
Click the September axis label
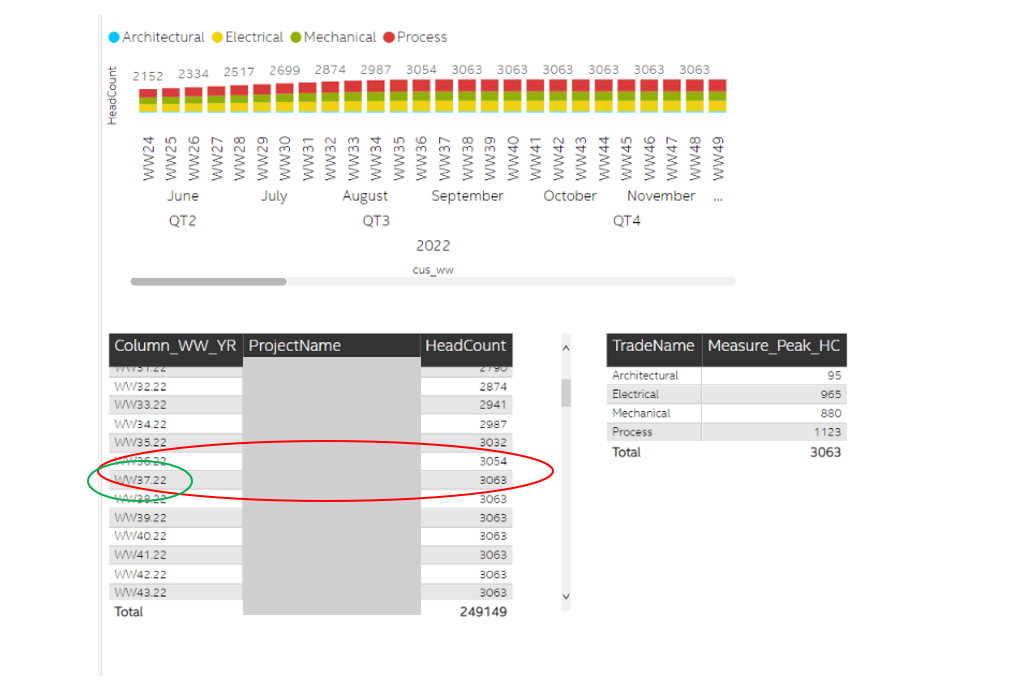click(467, 196)
